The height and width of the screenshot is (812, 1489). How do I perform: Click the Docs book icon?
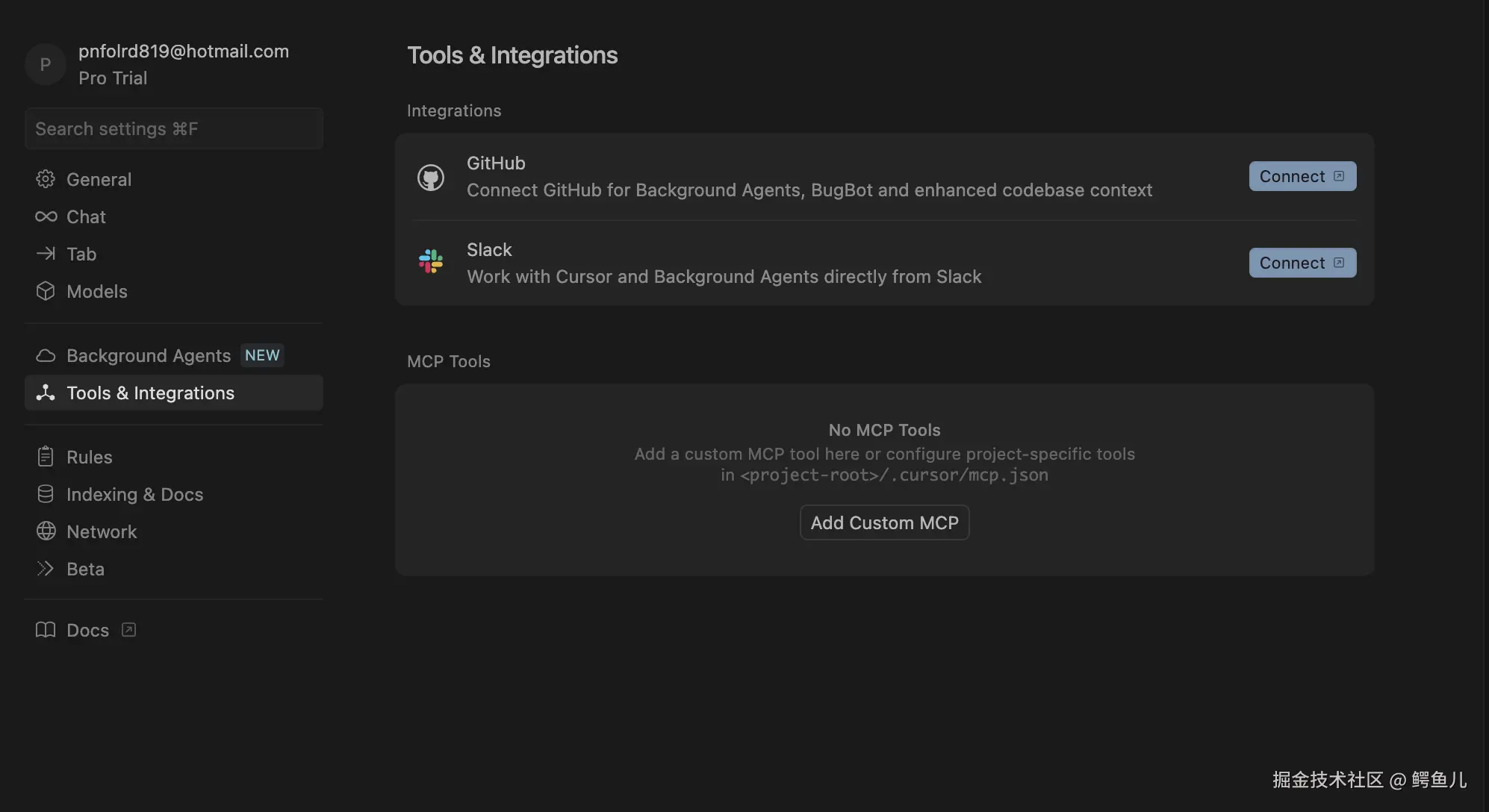(46, 630)
